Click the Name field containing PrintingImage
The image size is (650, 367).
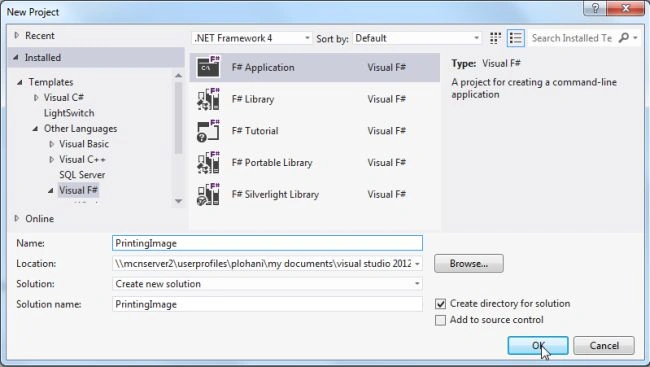(x=267, y=243)
